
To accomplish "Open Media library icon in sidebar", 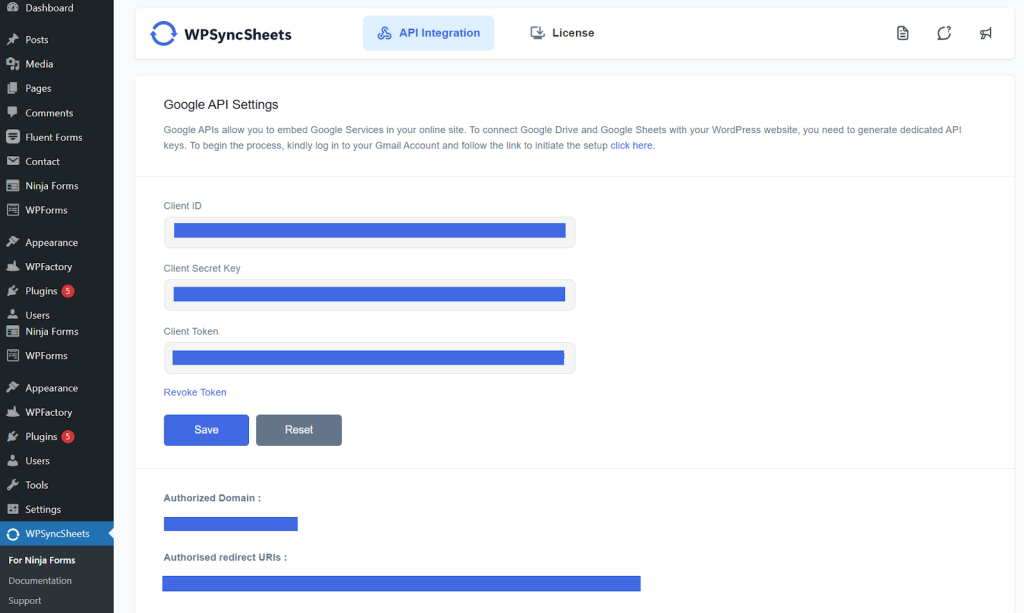I will click(12, 63).
